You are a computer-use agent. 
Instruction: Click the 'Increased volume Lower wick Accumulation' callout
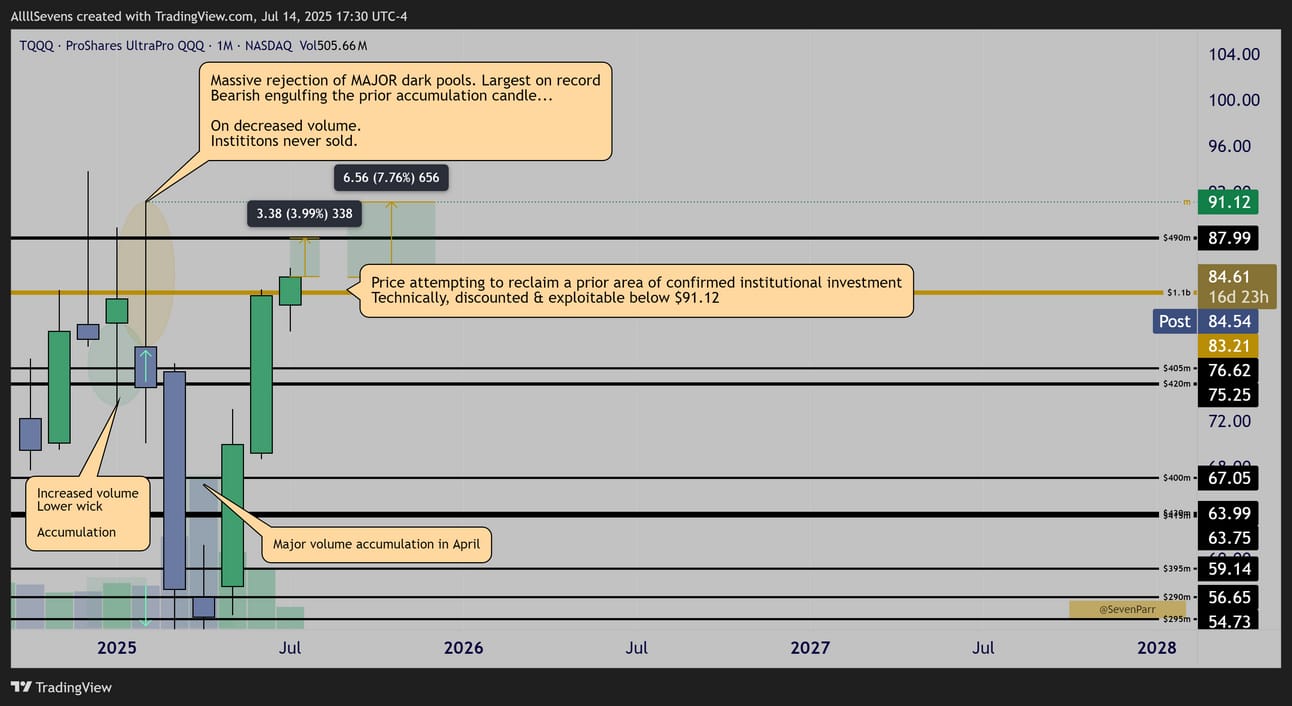pyautogui.click(x=88, y=513)
